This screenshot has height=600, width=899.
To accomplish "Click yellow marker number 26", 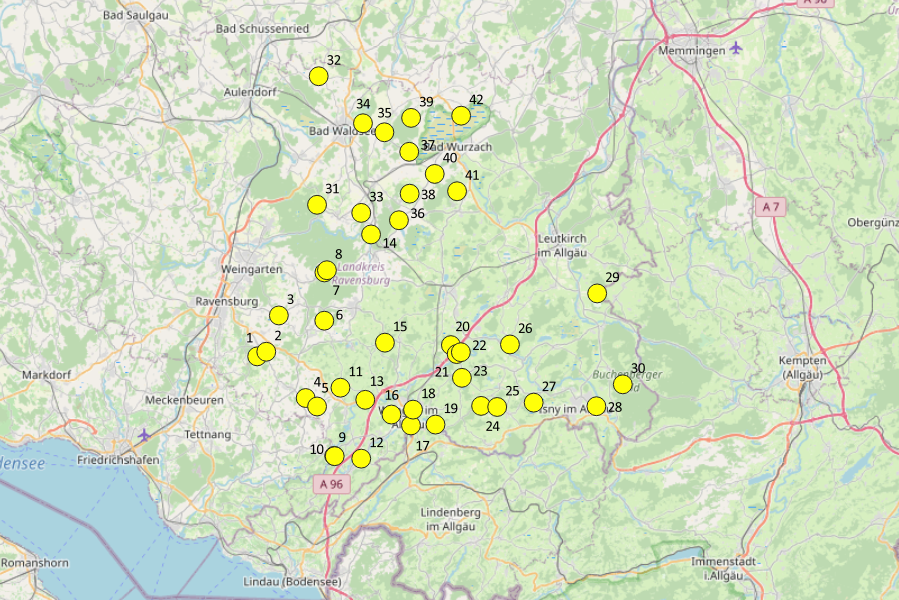I will coord(510,345).
